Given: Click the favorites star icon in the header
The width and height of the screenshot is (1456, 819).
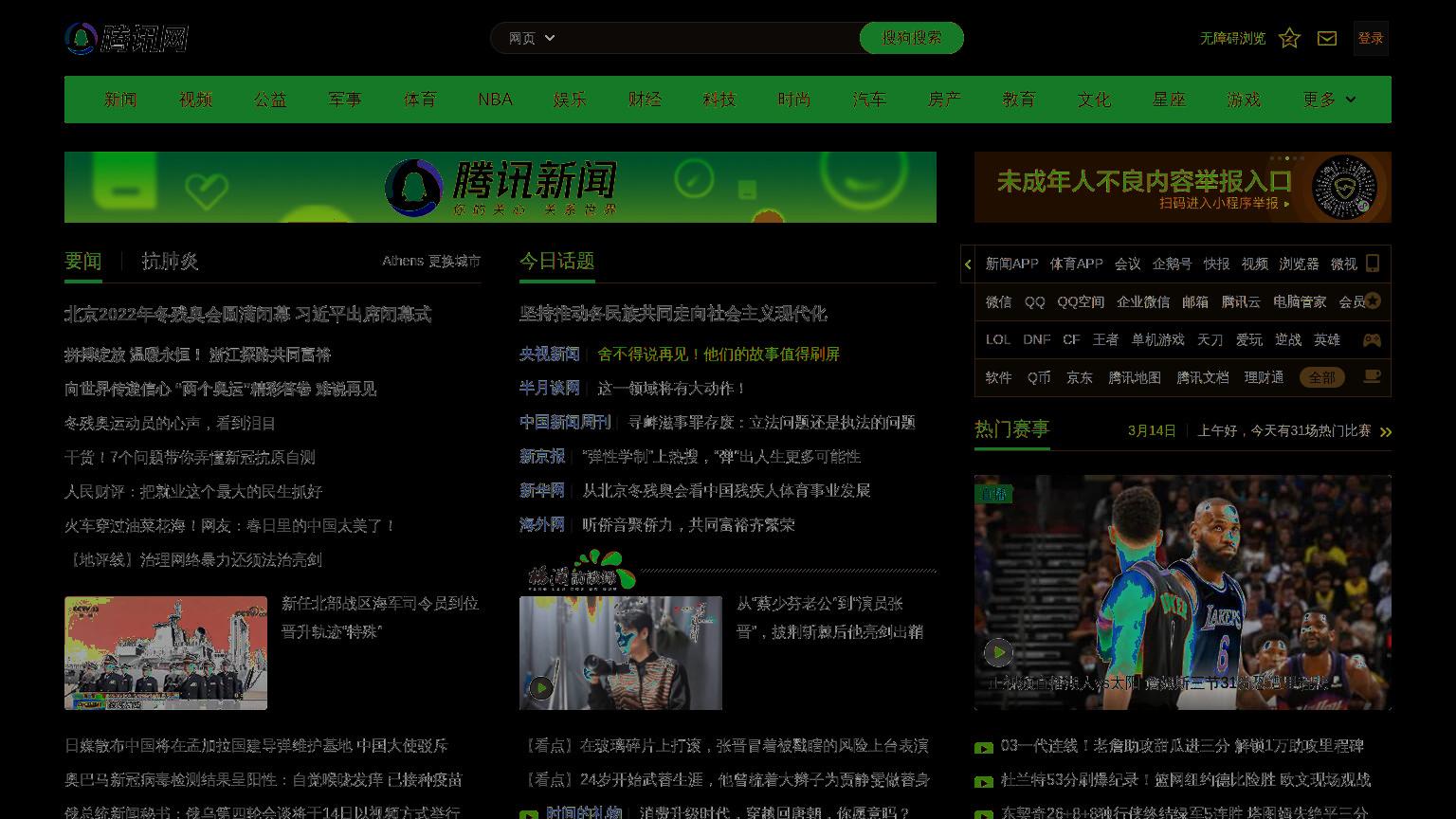Looking at the screenshot, I should click(x=1289, y=38).
